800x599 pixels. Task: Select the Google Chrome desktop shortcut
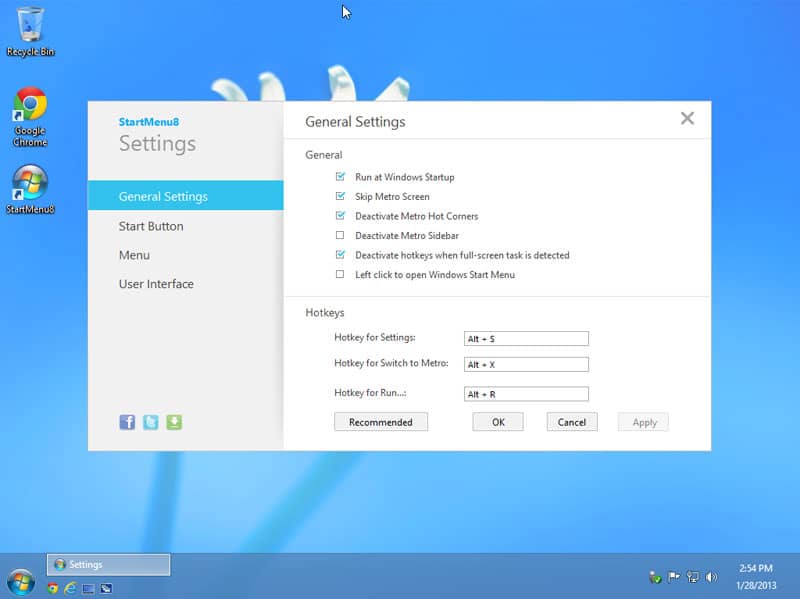click(x=30, y=117)
